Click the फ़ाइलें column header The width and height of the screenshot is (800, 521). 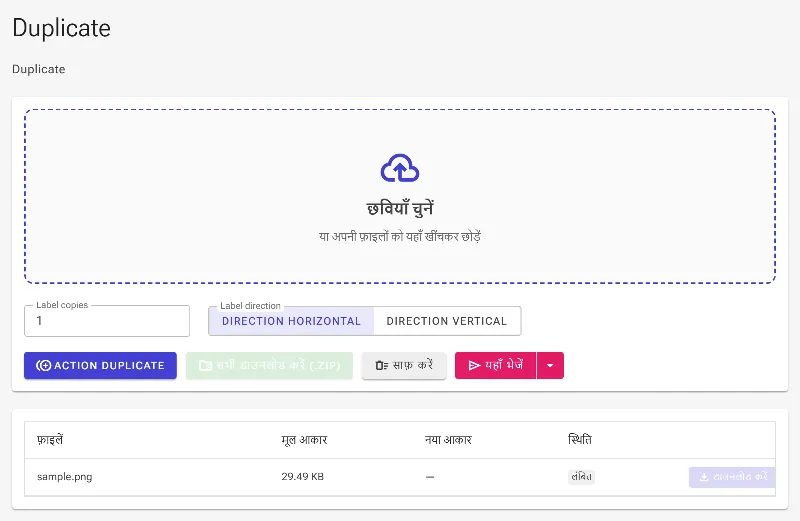pyautogui.click(x=50, y=440)
